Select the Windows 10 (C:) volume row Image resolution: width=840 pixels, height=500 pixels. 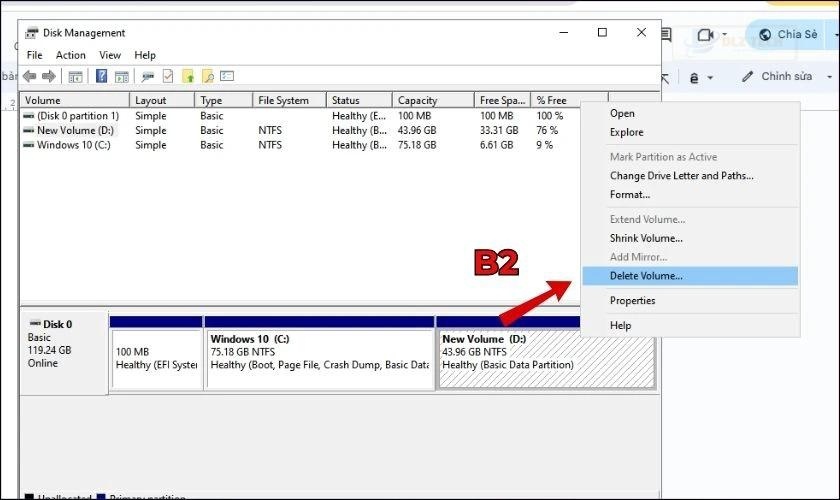click(x=76, y=145)
